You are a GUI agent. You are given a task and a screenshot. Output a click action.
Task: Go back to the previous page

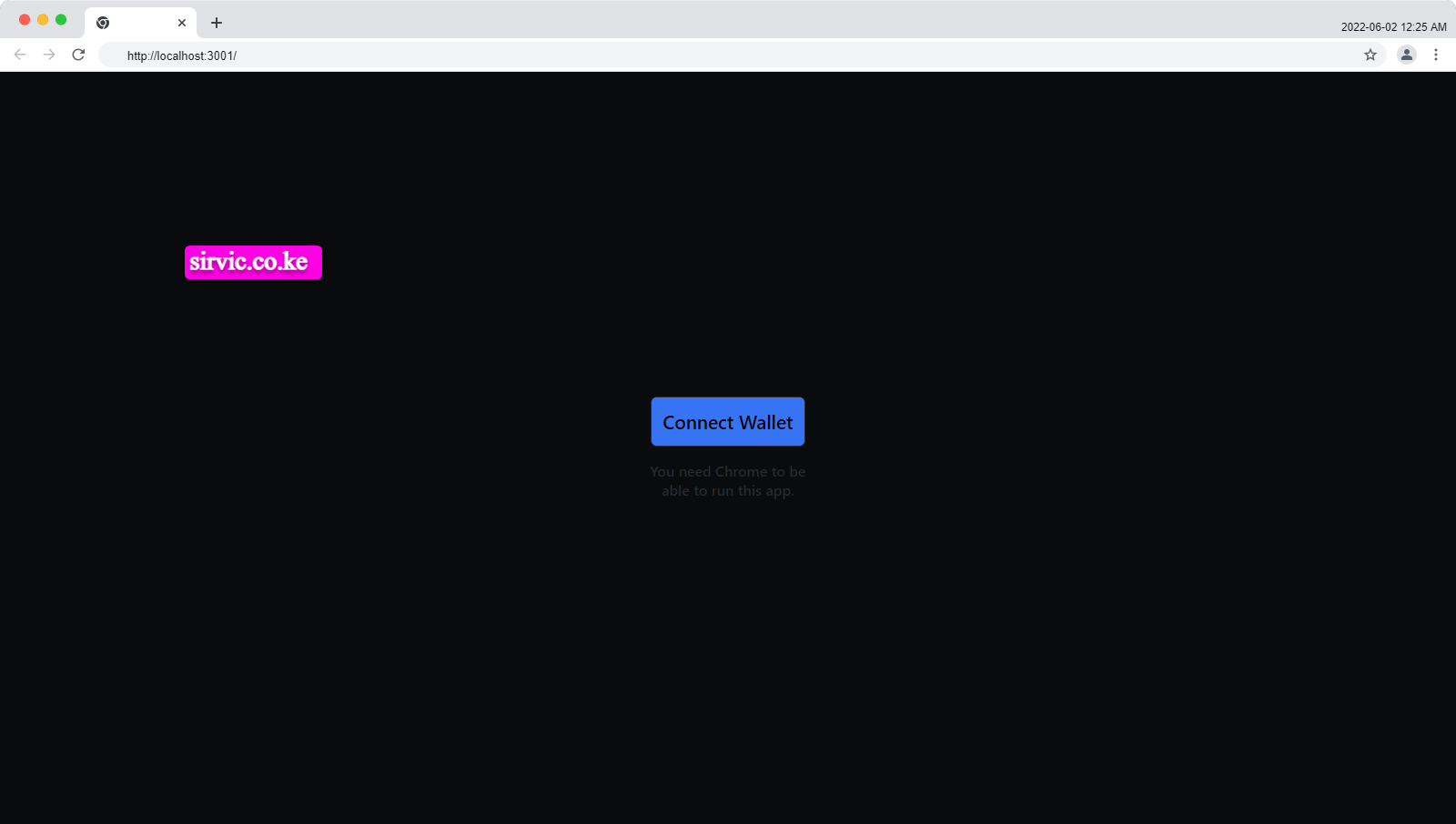[20, 55]
